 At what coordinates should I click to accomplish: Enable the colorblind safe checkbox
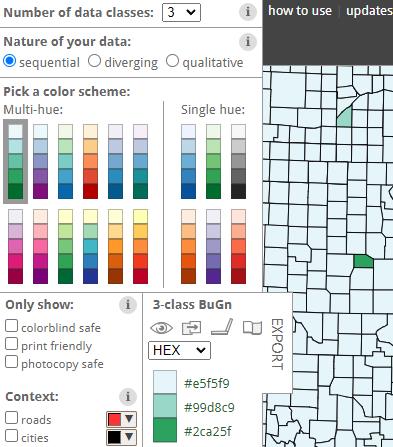tap(11, 326)
